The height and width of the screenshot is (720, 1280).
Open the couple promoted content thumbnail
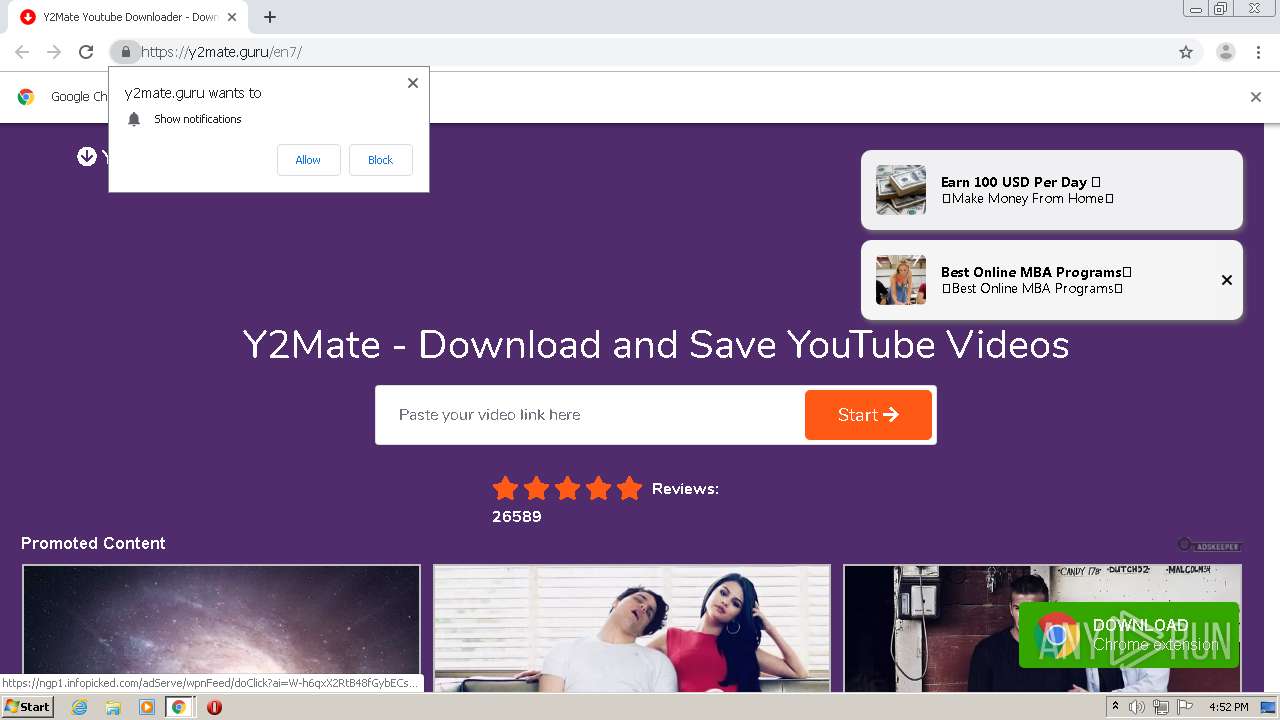632,629
